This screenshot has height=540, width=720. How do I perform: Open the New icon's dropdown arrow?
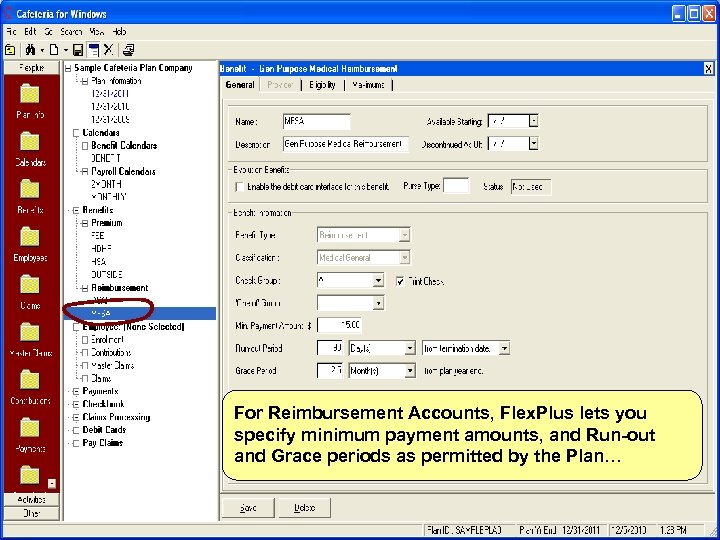(x=66, y=50)
